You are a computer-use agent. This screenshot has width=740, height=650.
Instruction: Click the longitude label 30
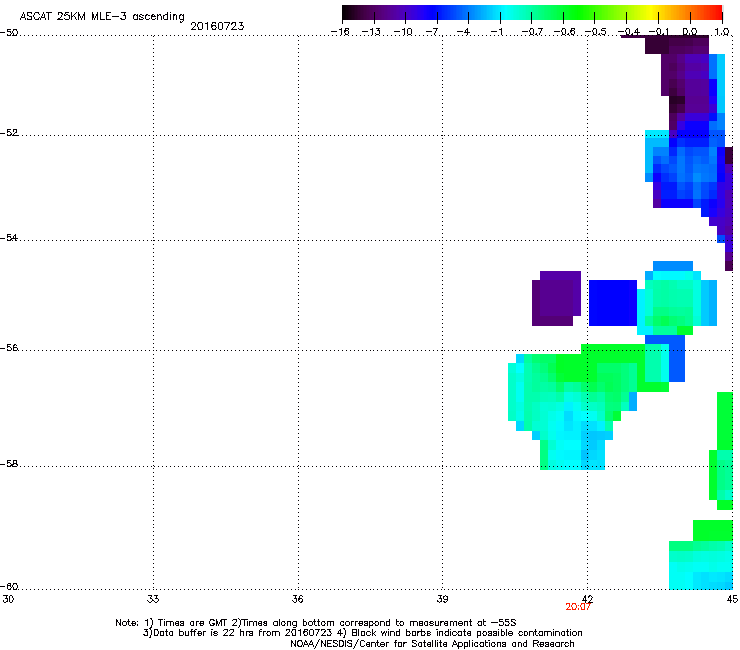pos(8,599)
